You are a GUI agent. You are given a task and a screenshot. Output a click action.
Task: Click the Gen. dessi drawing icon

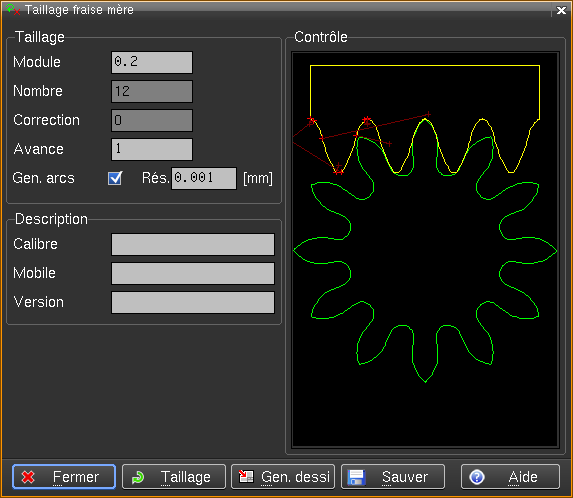coord(246,476)
